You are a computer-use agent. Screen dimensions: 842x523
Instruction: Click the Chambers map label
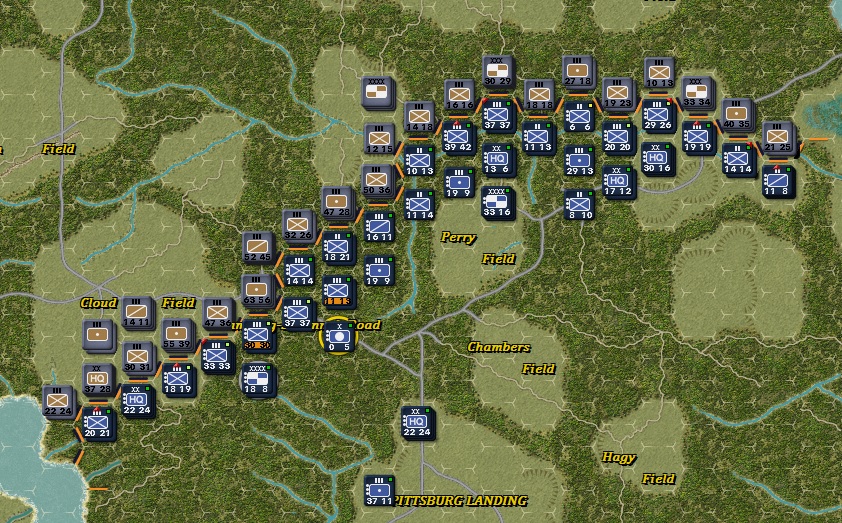498,347
